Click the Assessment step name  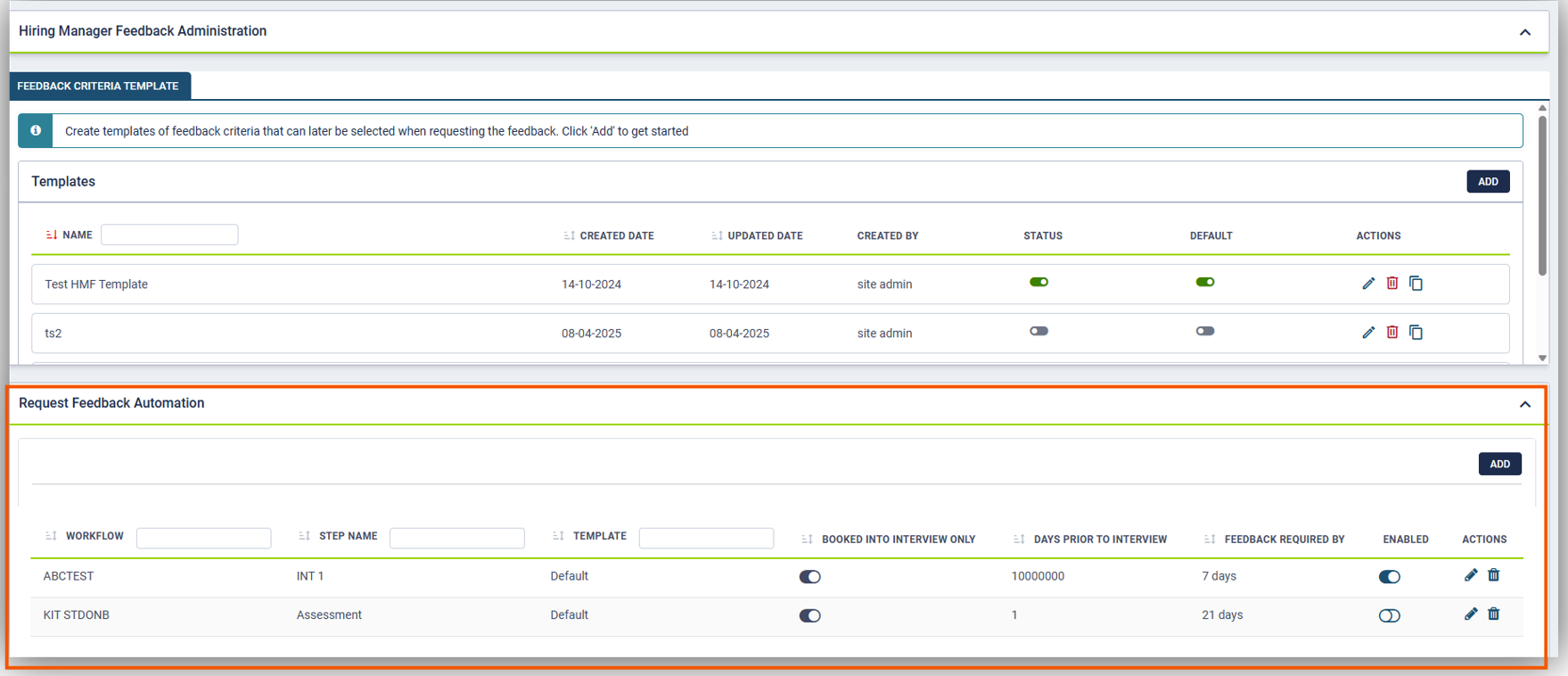point(329,614)
